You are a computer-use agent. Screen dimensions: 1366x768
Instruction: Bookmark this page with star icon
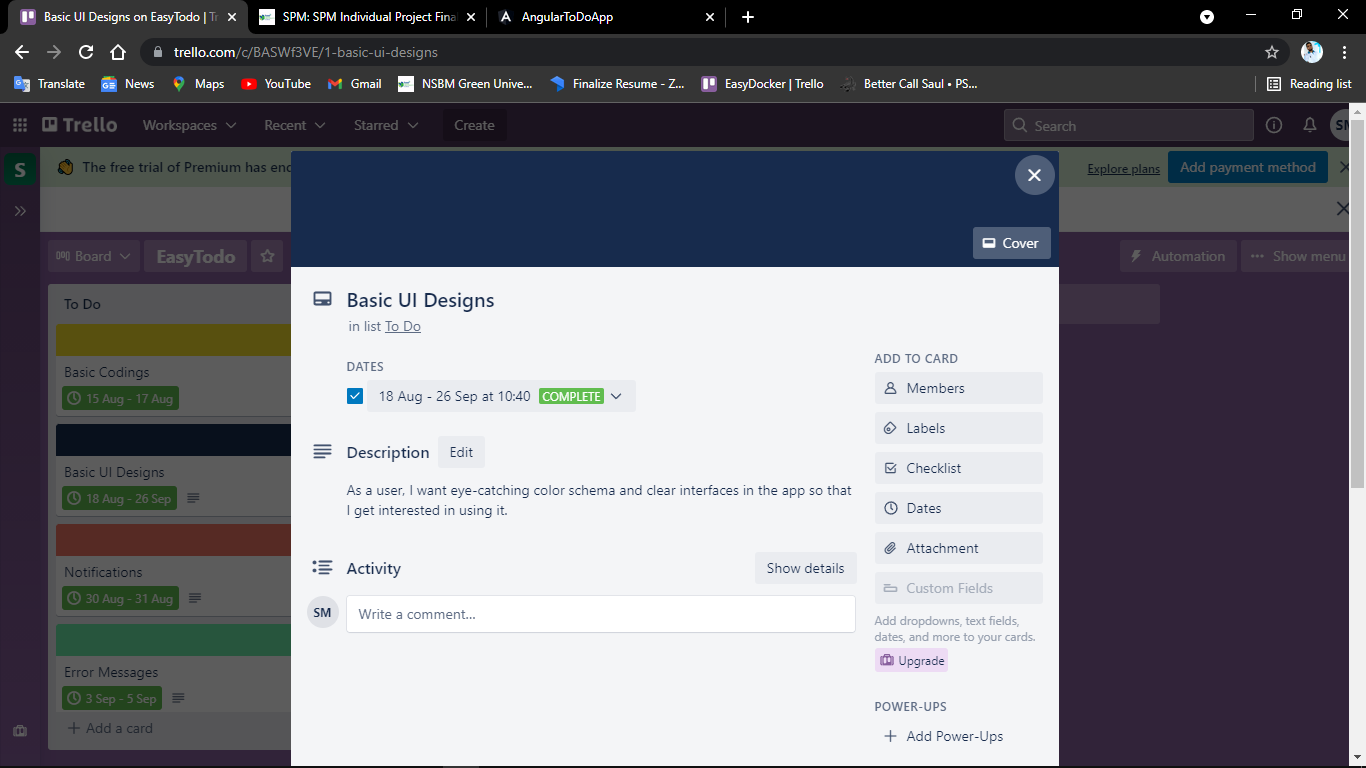tap(1272, 52)
